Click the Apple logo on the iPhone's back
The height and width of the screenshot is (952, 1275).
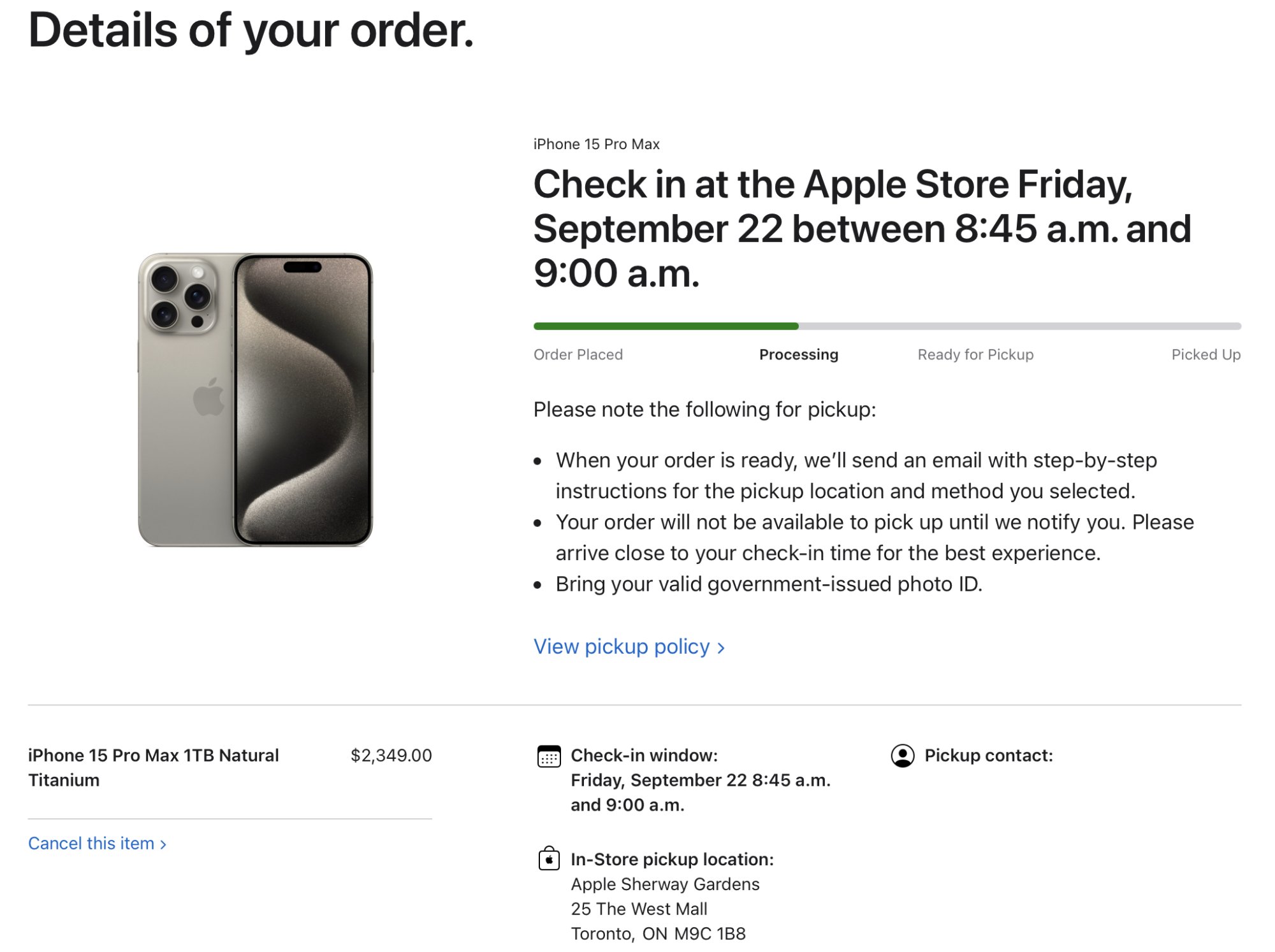tap(209, 397)
